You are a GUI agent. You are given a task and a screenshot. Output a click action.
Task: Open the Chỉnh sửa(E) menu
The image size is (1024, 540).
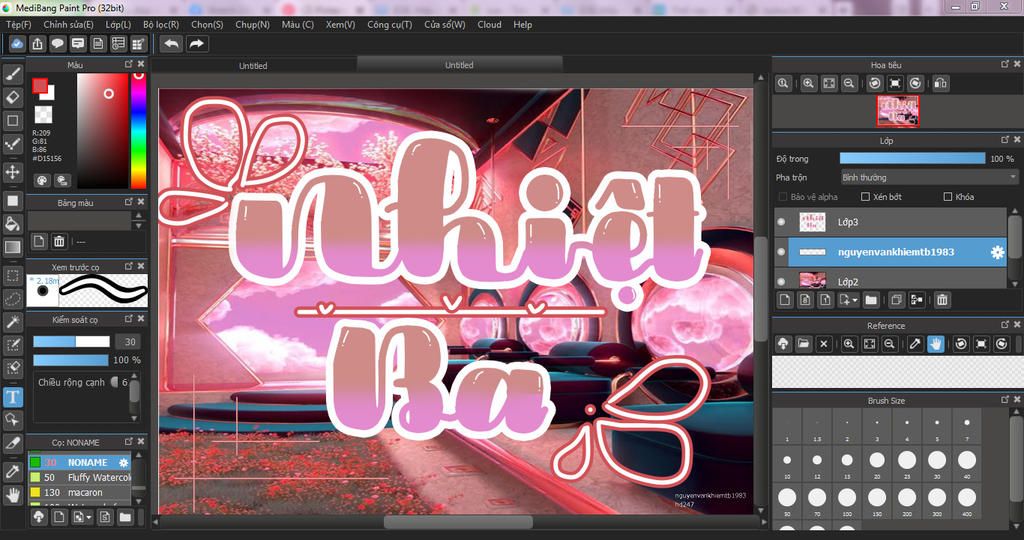68,24
